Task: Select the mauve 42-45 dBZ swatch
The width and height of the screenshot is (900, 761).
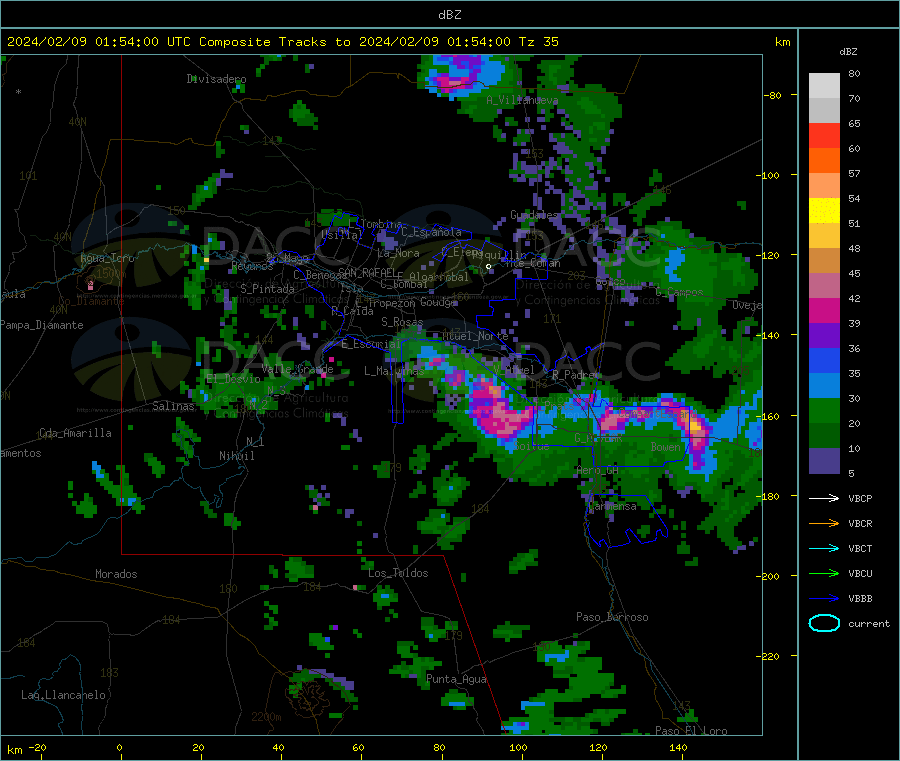Action: pos(824,286)
